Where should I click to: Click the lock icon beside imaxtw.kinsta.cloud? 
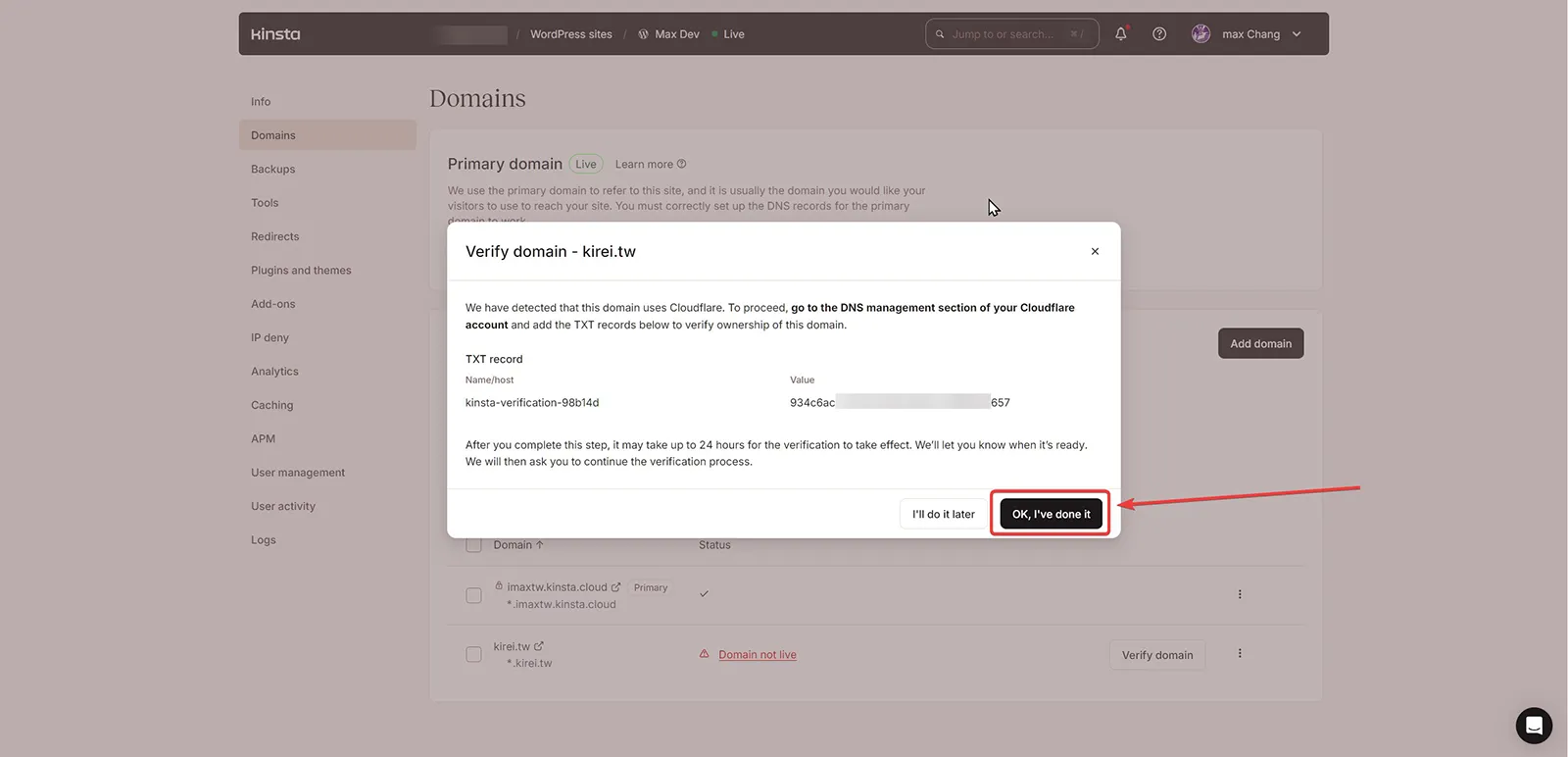pyautogui.click(x=499, y=585)
